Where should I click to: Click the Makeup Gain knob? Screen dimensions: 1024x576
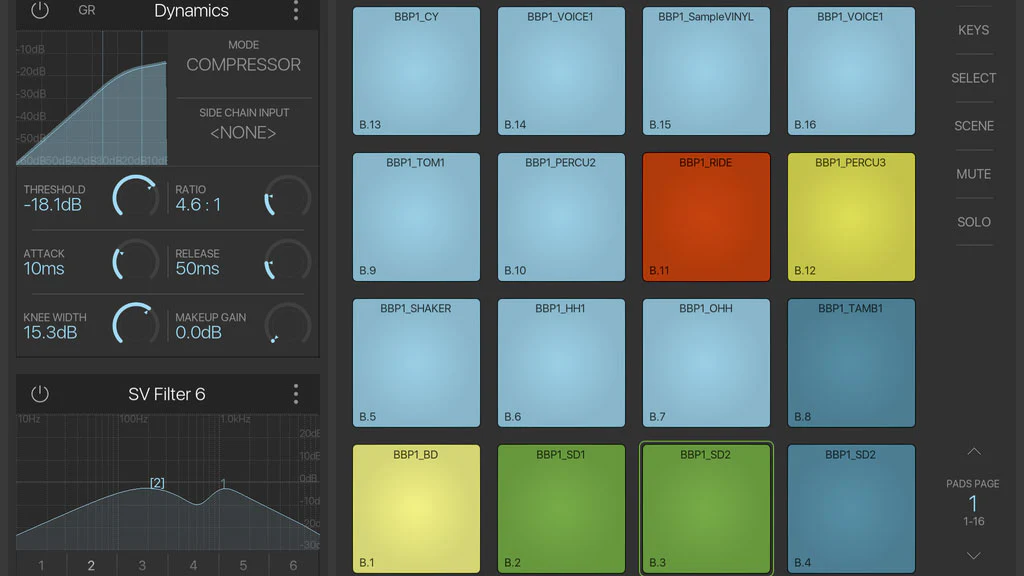287,325
